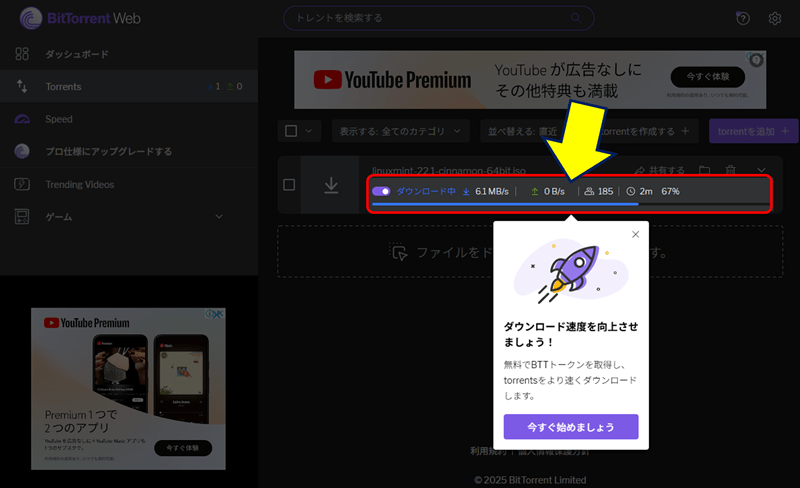Click the Torrents up-down arrows icon
Screen dimensions: 800x488
[x=22, y=86]
